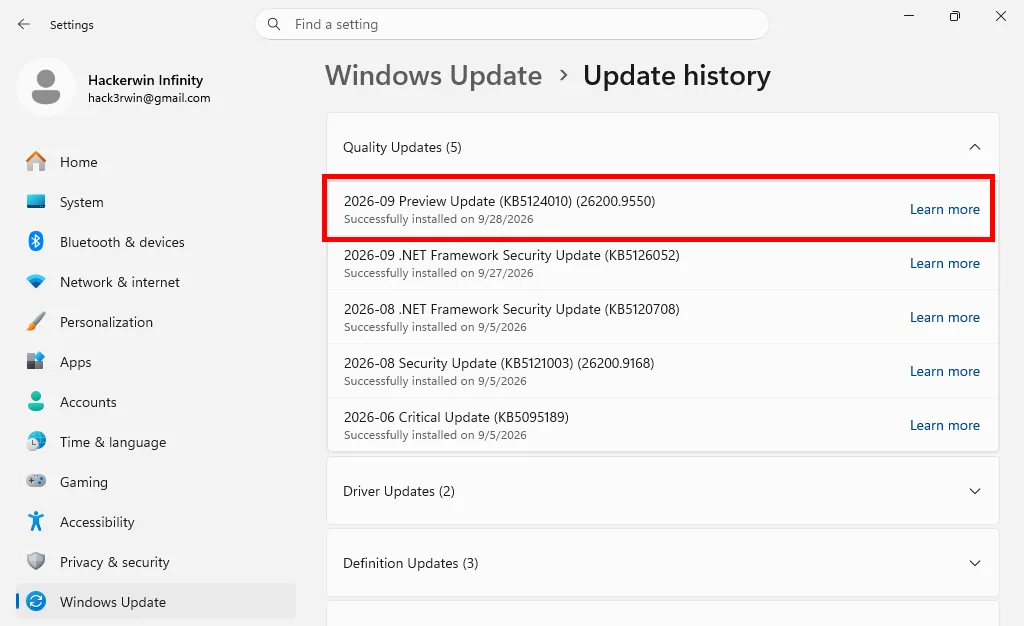Click the Quality Updates (5) heading

click(x=402, y=148)
